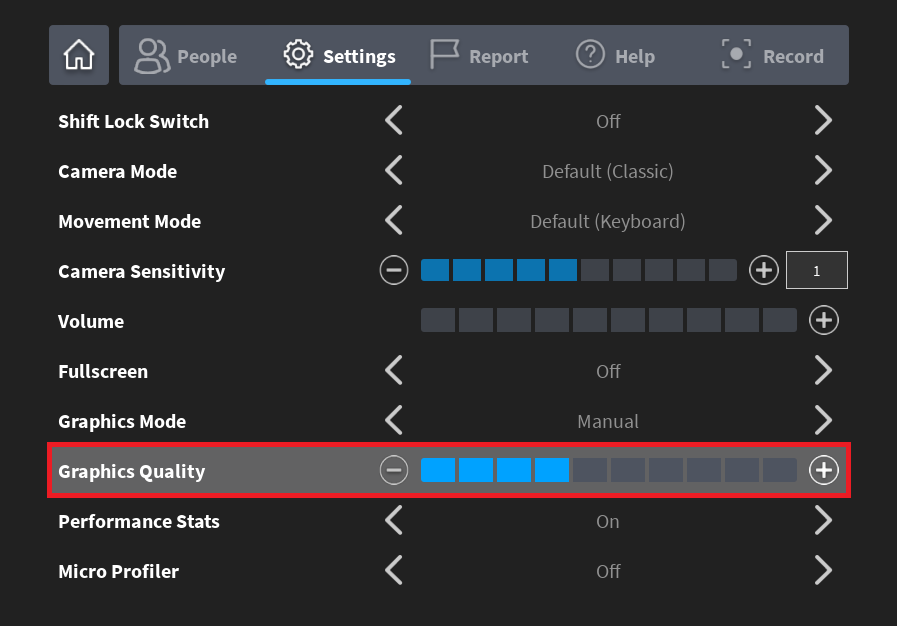Click the minus icon for Camera Sensitivity
This screenshot has width=897, height=626.
pyautogui.click(x=393, y=270)
